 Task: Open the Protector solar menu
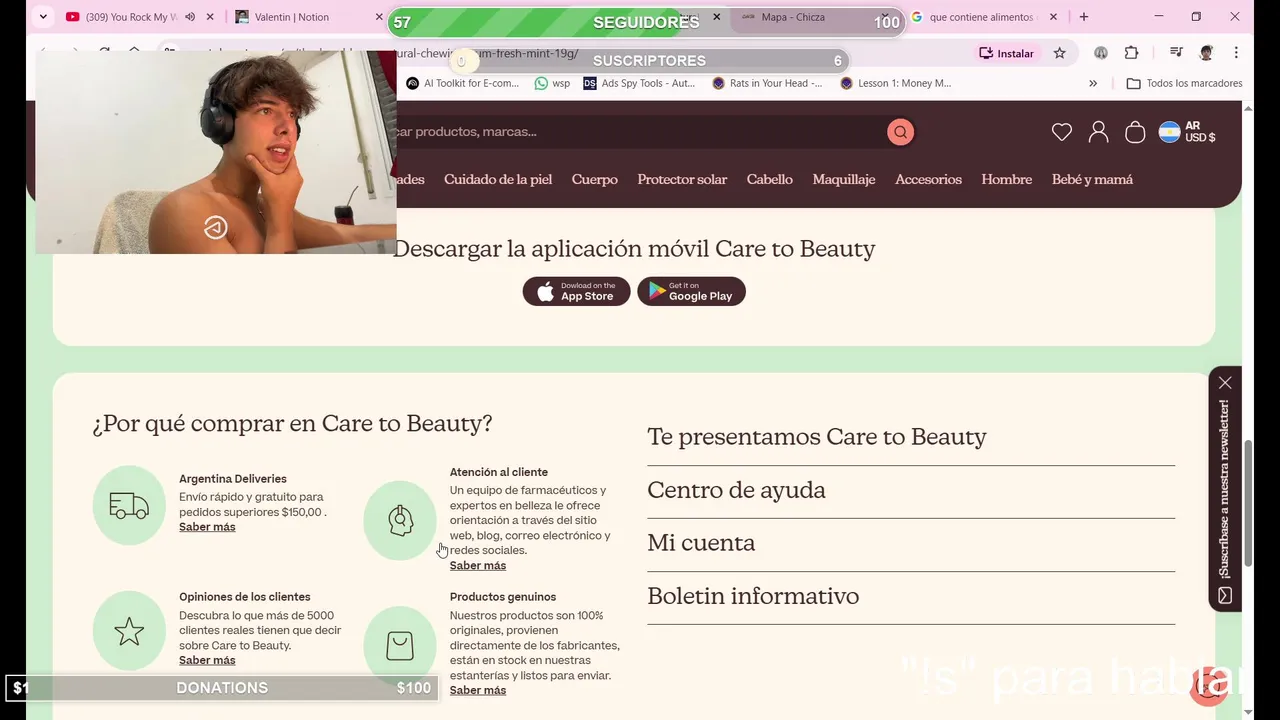click(682, 179)
